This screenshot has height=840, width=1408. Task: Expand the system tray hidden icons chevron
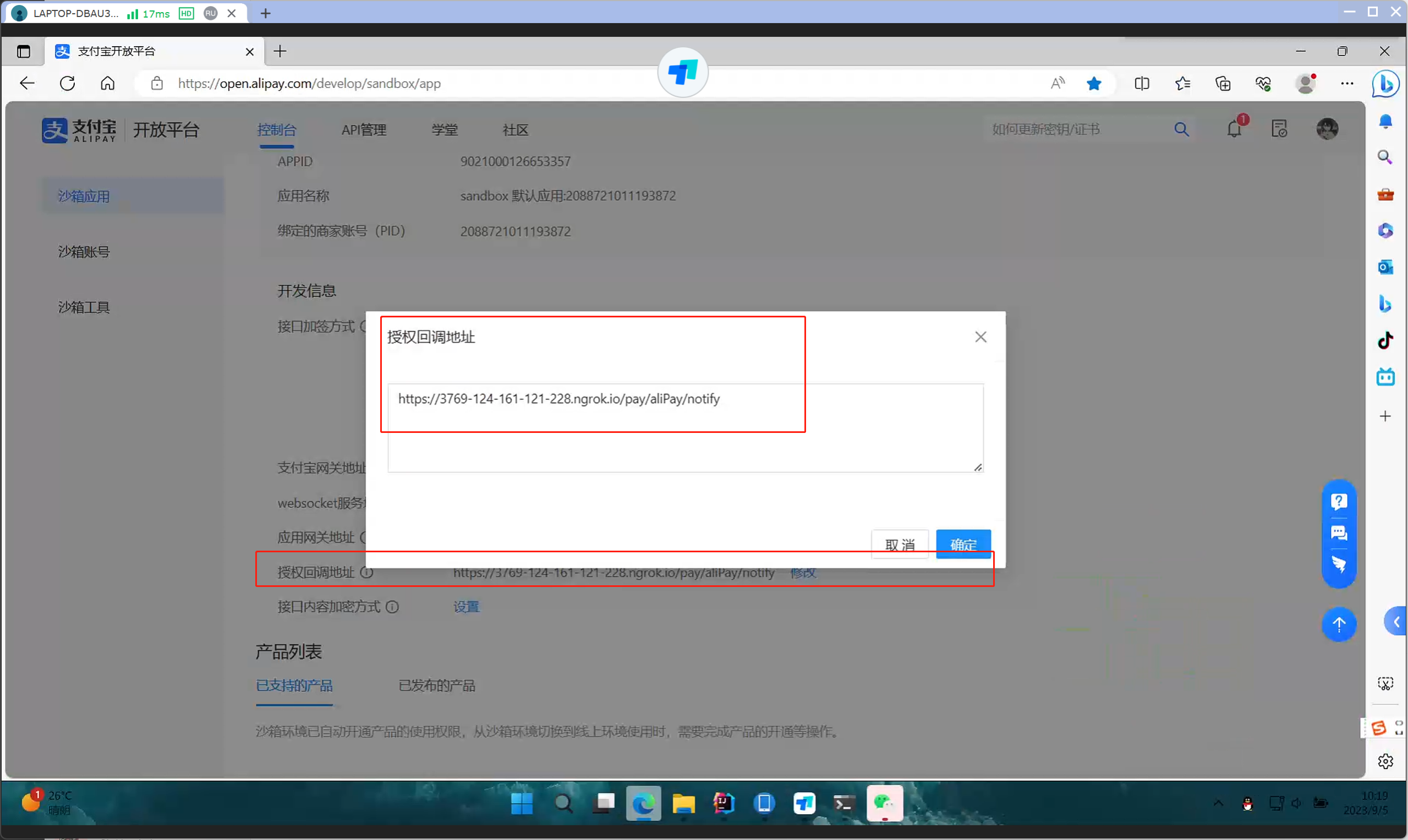1218,803
